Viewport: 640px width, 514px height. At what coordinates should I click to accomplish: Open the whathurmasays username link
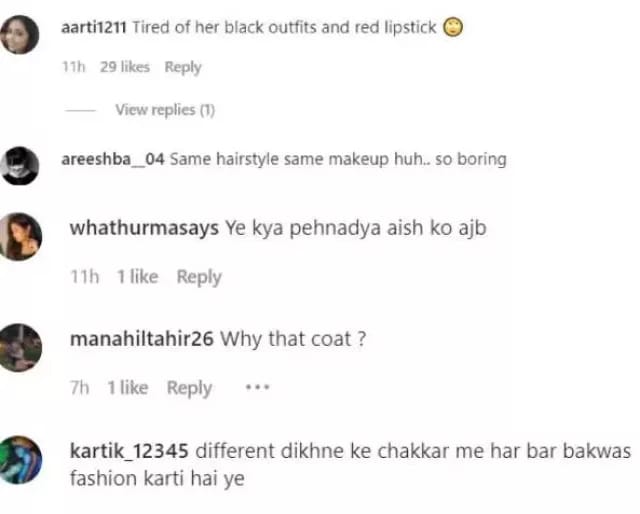(144, 228)
